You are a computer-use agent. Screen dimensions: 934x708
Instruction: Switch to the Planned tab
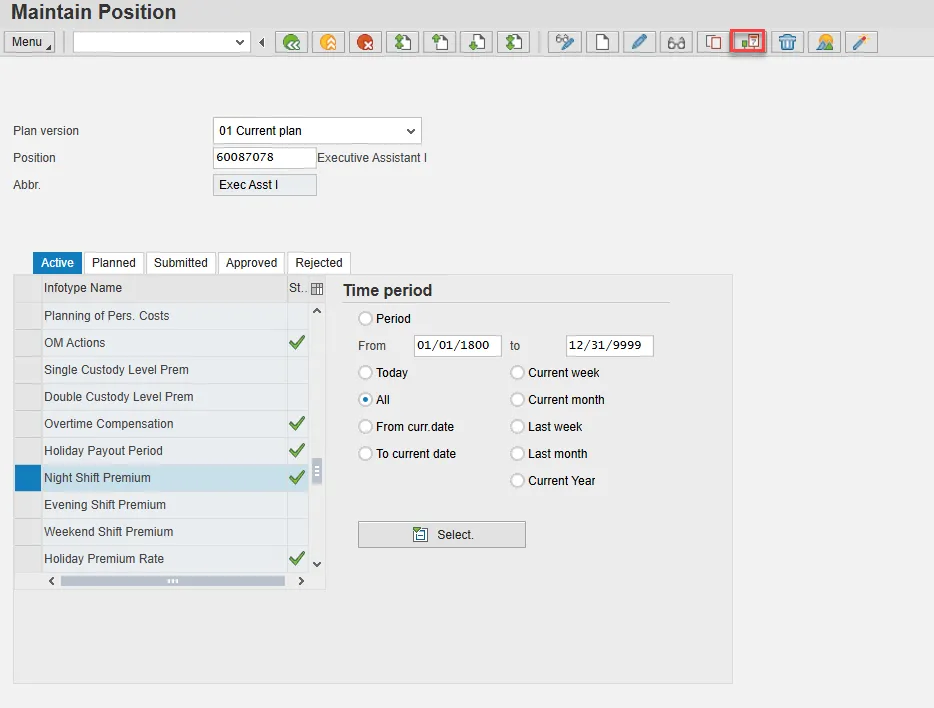114,263
